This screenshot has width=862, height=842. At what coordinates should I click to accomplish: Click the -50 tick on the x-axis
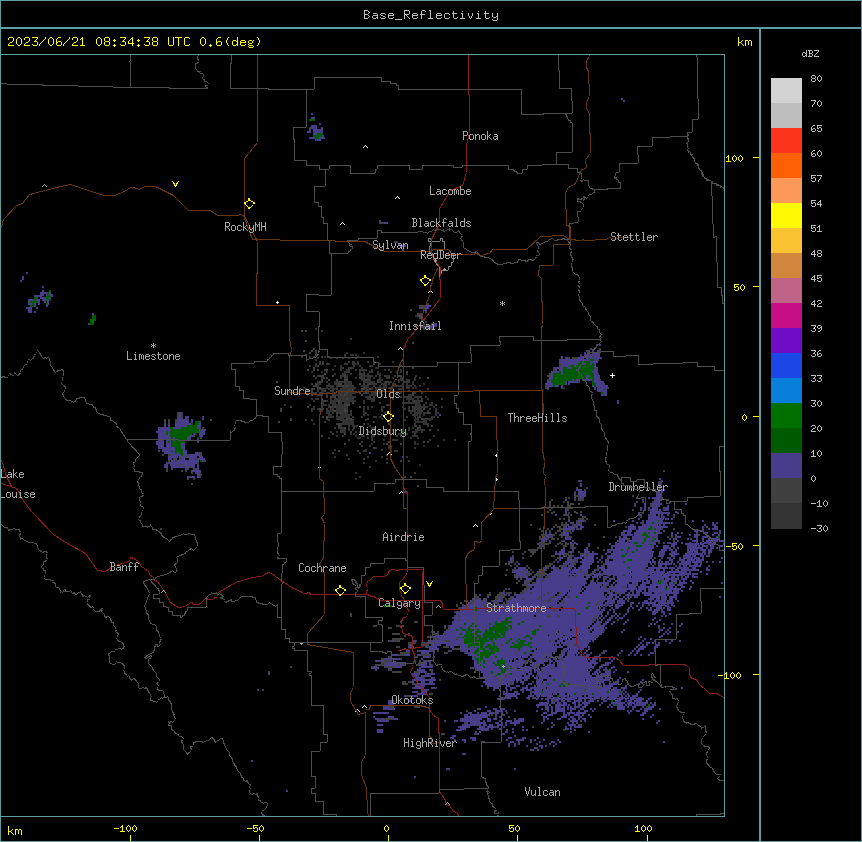click(x=255, y=829)
